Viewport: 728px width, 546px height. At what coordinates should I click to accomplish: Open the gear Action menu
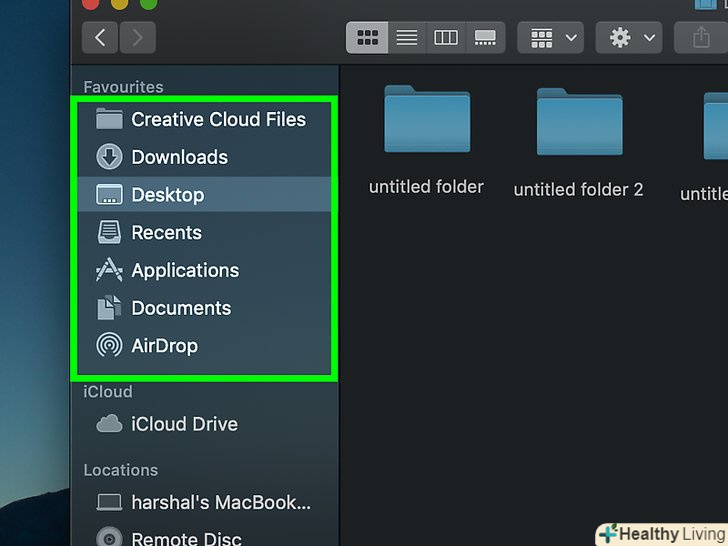[x=629, y=38]
